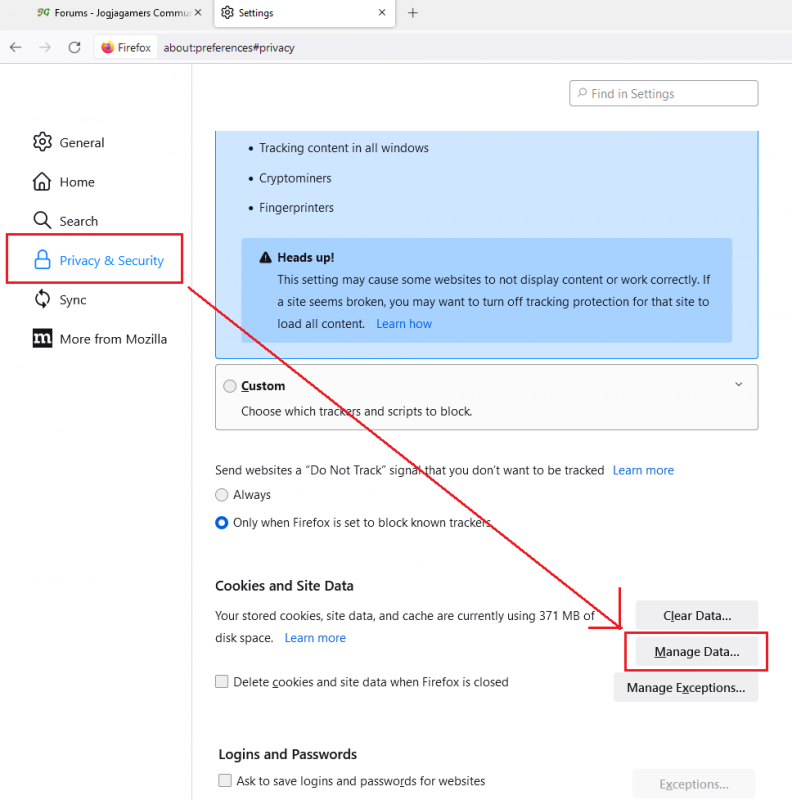
Task: Click the Fingerprinters list item text
Action: pos(296,208)
